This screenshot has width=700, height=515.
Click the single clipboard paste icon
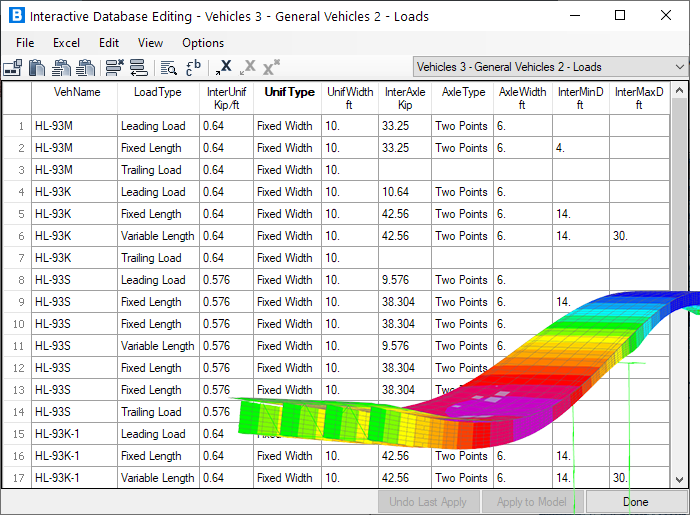[x=37, y=67]
